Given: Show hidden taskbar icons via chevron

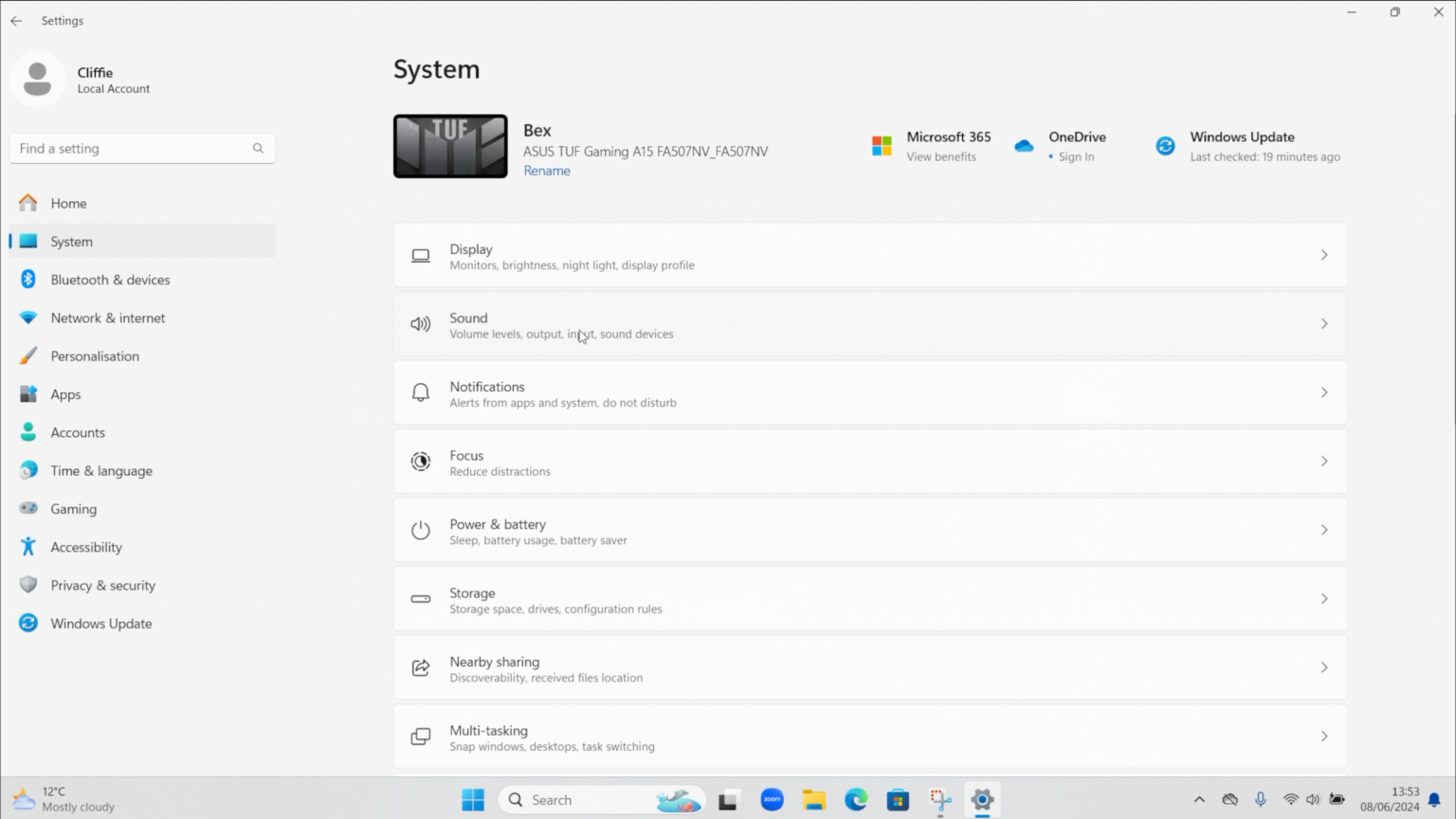Looking at the screenshot, I should 1199,799.
